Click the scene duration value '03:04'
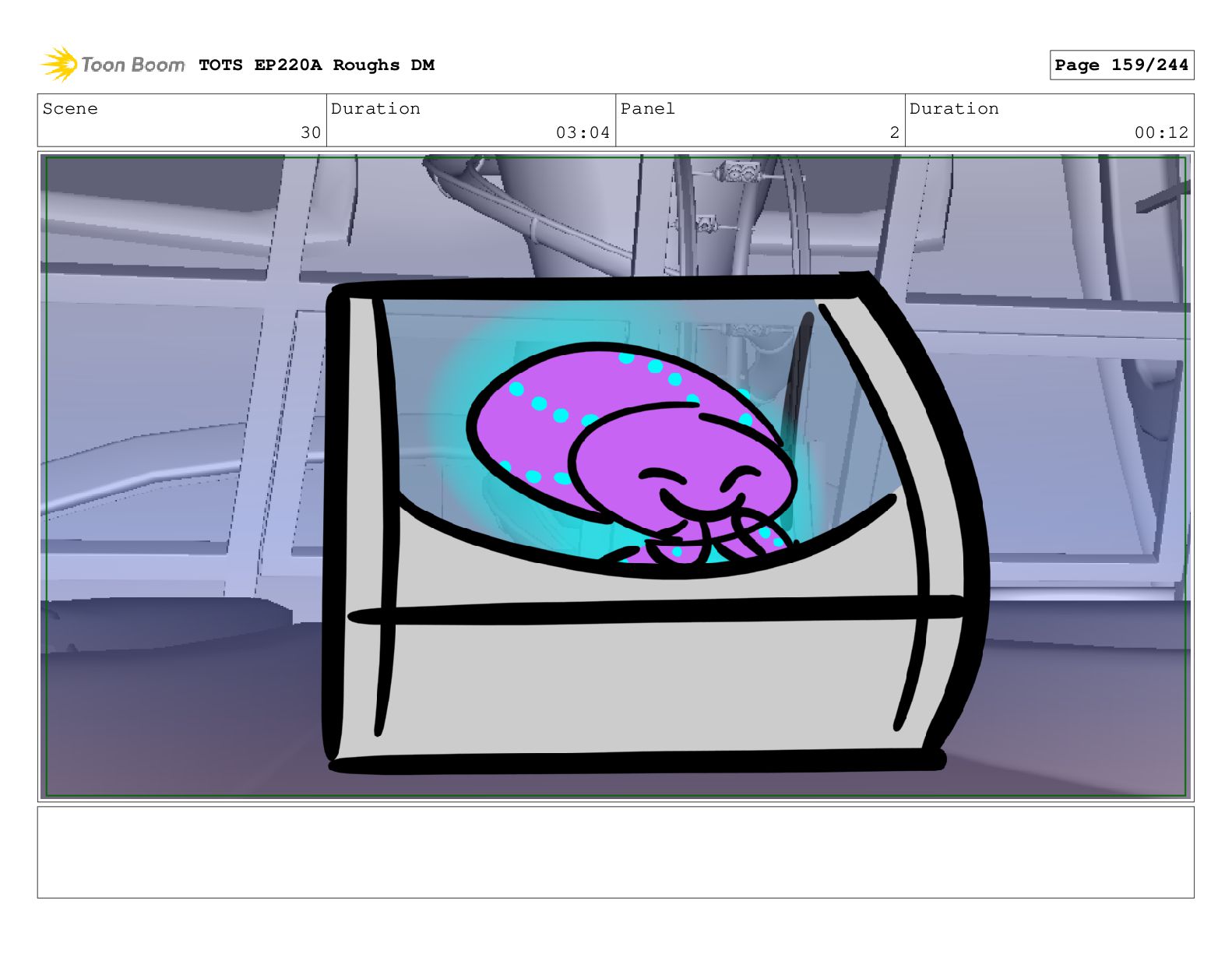Viewport: 1232px width, 954px height. (583, 132)
